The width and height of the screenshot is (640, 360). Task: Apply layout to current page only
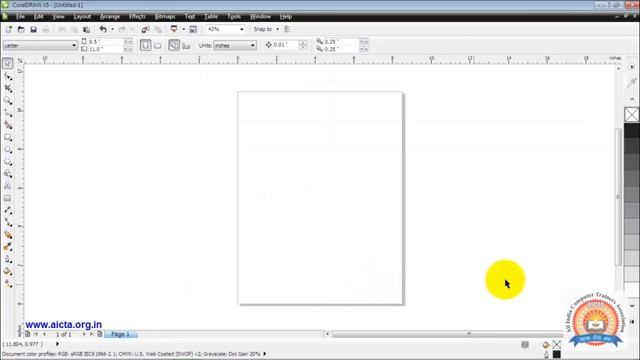[x=187, y=45]
